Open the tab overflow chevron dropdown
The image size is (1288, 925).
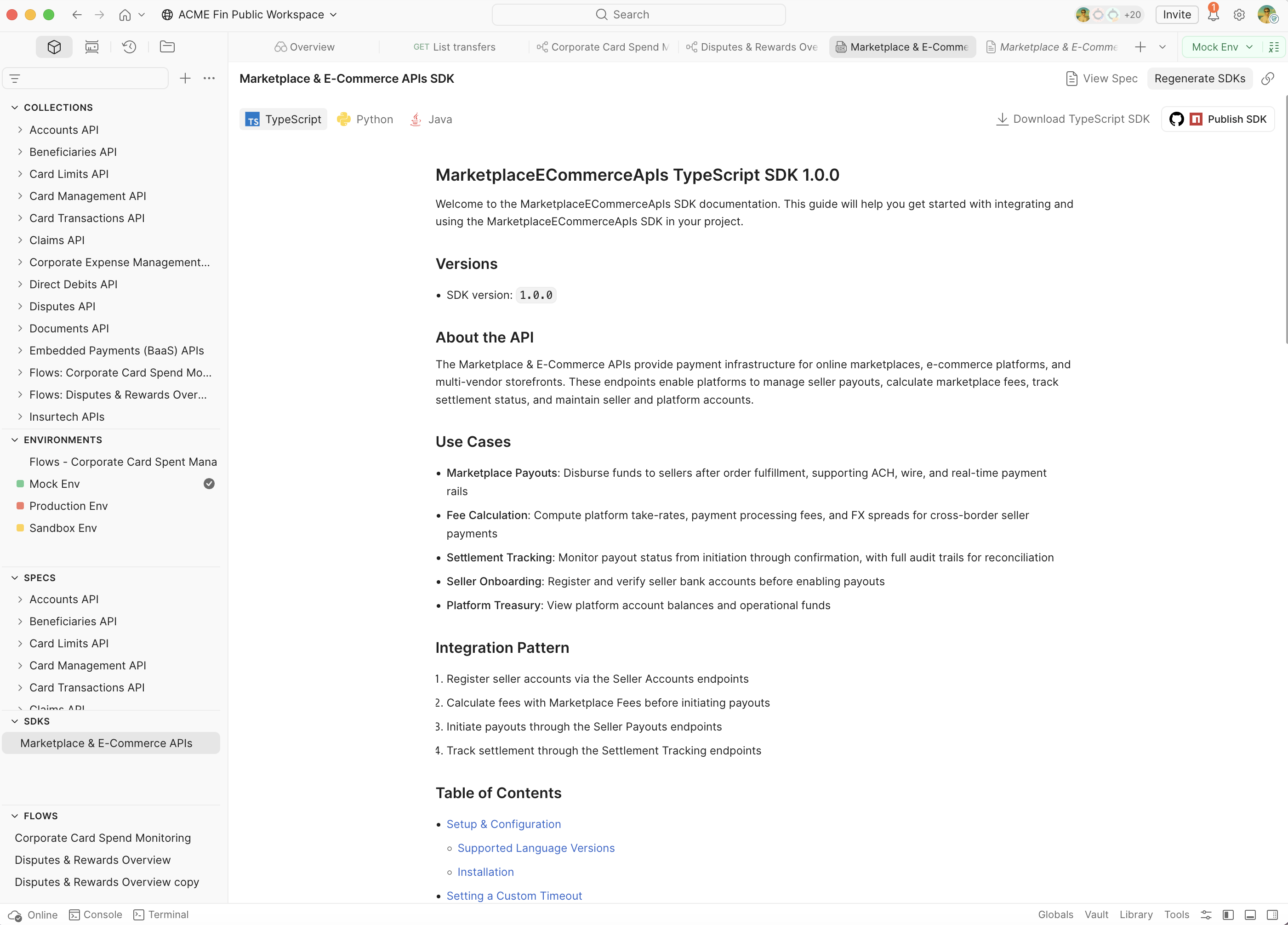coord(1163,47)
